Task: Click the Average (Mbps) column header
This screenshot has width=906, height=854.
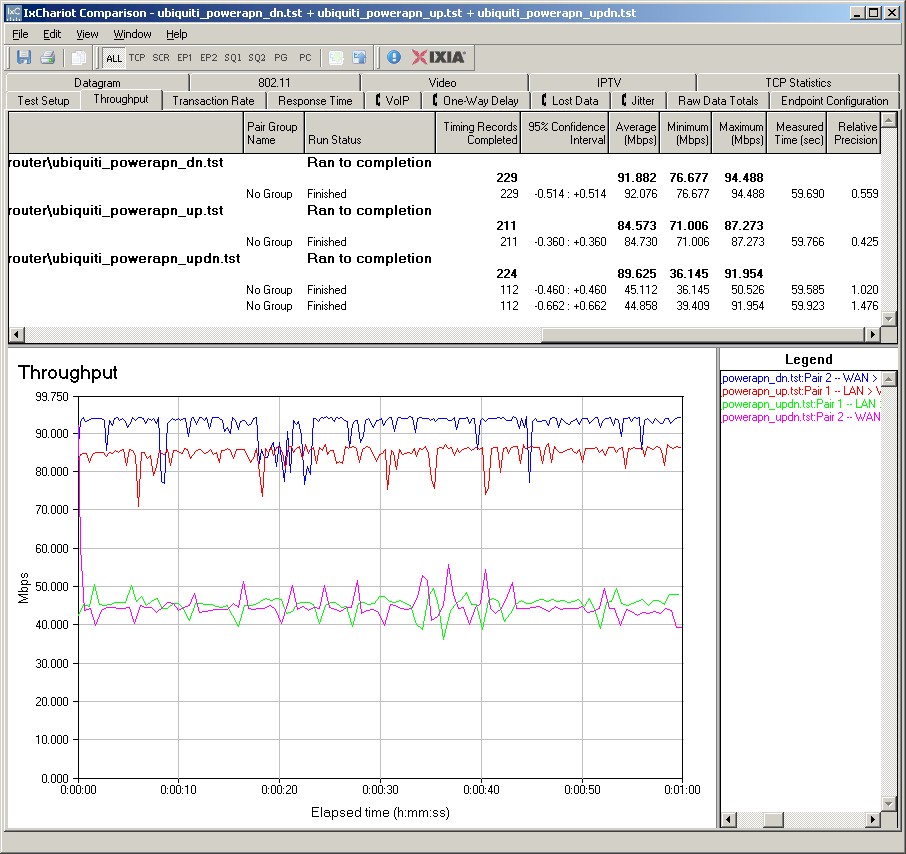Action: pos(634,133)
